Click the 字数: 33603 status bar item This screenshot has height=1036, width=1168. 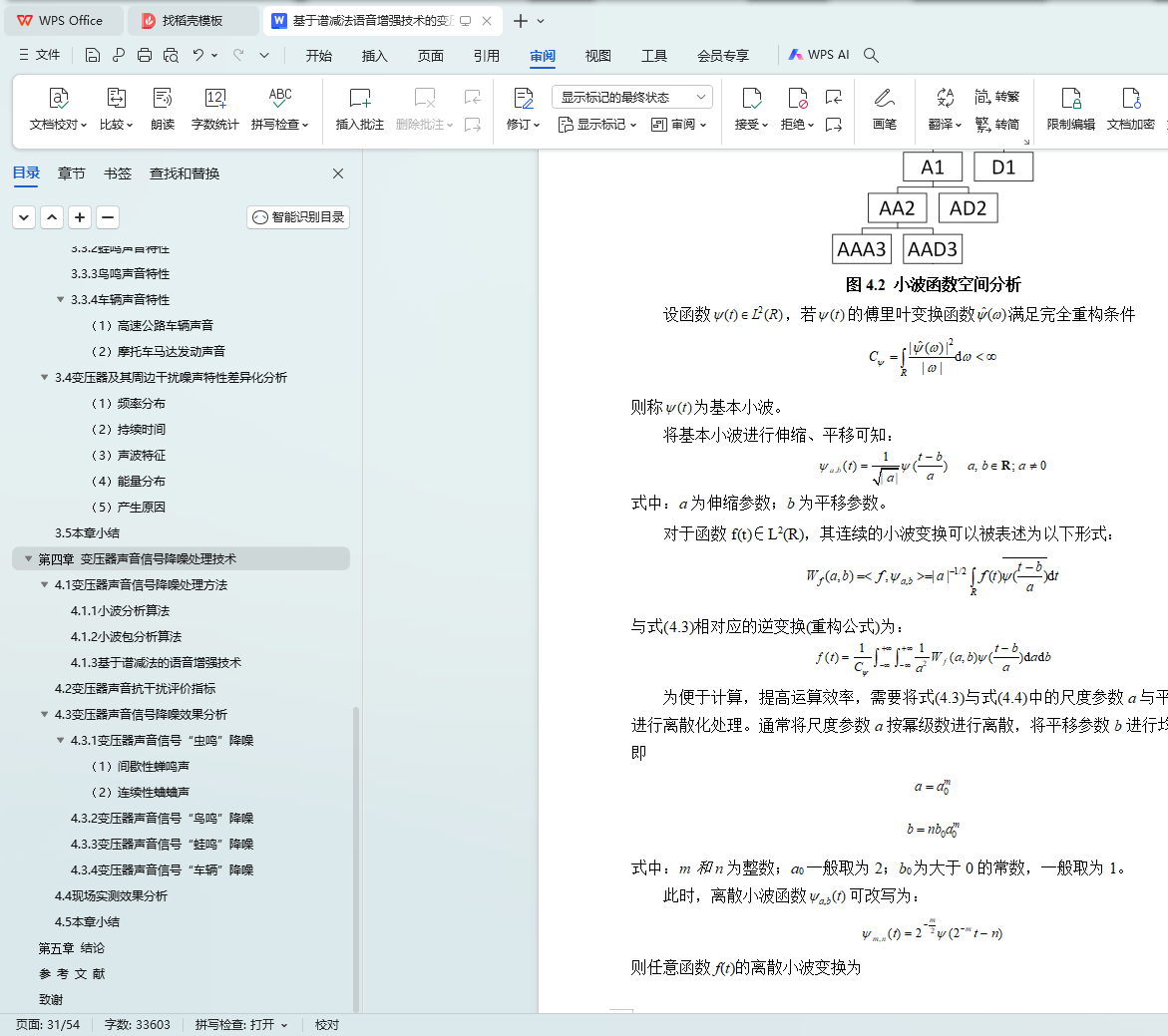[137, 1026]
